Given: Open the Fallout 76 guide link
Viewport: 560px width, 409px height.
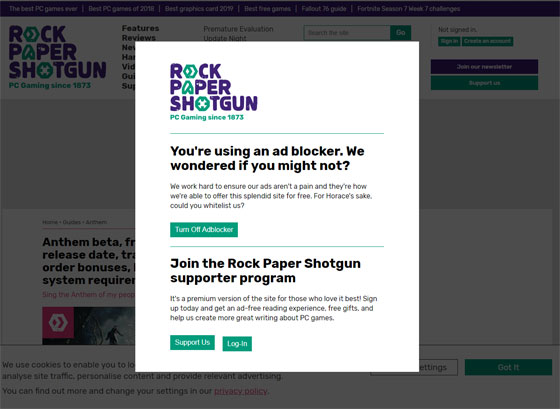Looking at the screenshot, I should 324,9.
